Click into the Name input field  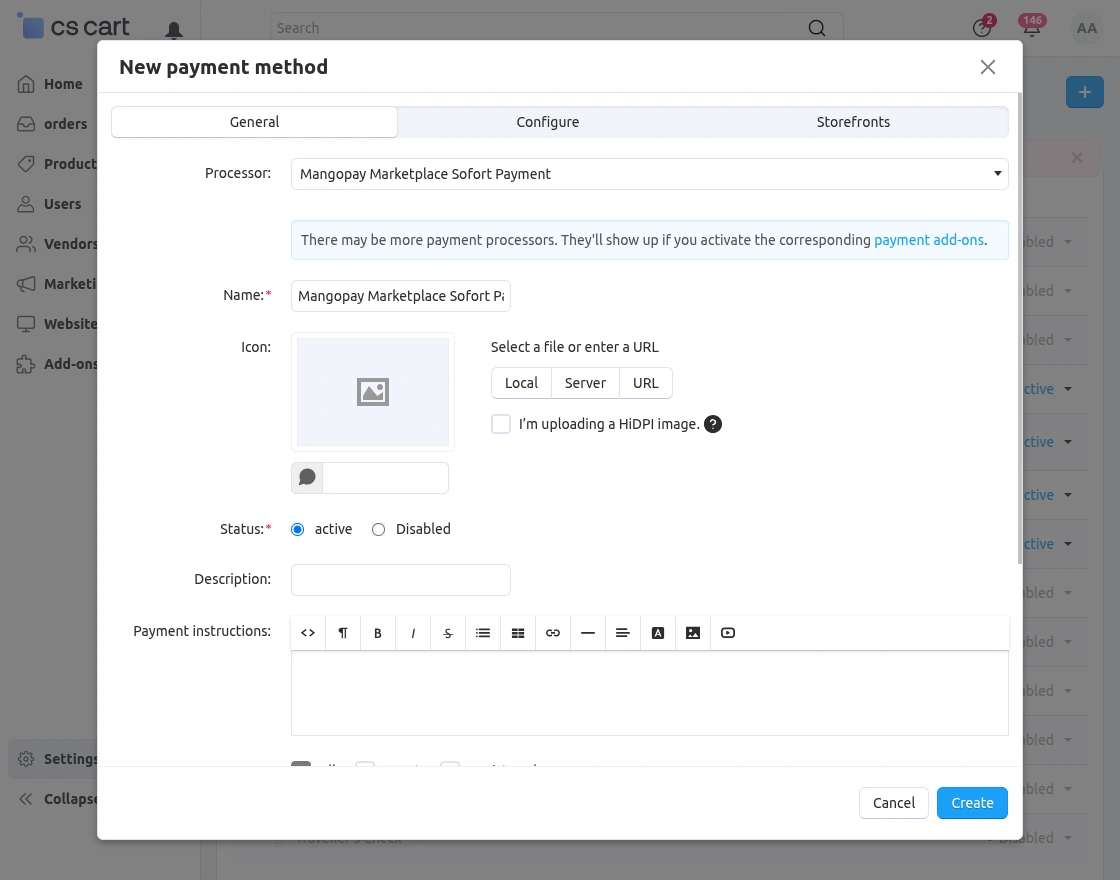(401, 296)
